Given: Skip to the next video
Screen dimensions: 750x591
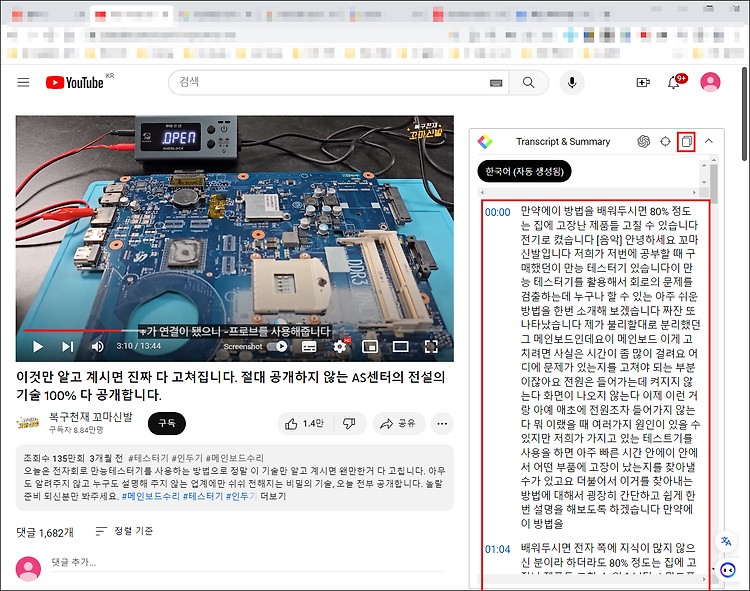Looking at the screenshot, I should 67,347.
